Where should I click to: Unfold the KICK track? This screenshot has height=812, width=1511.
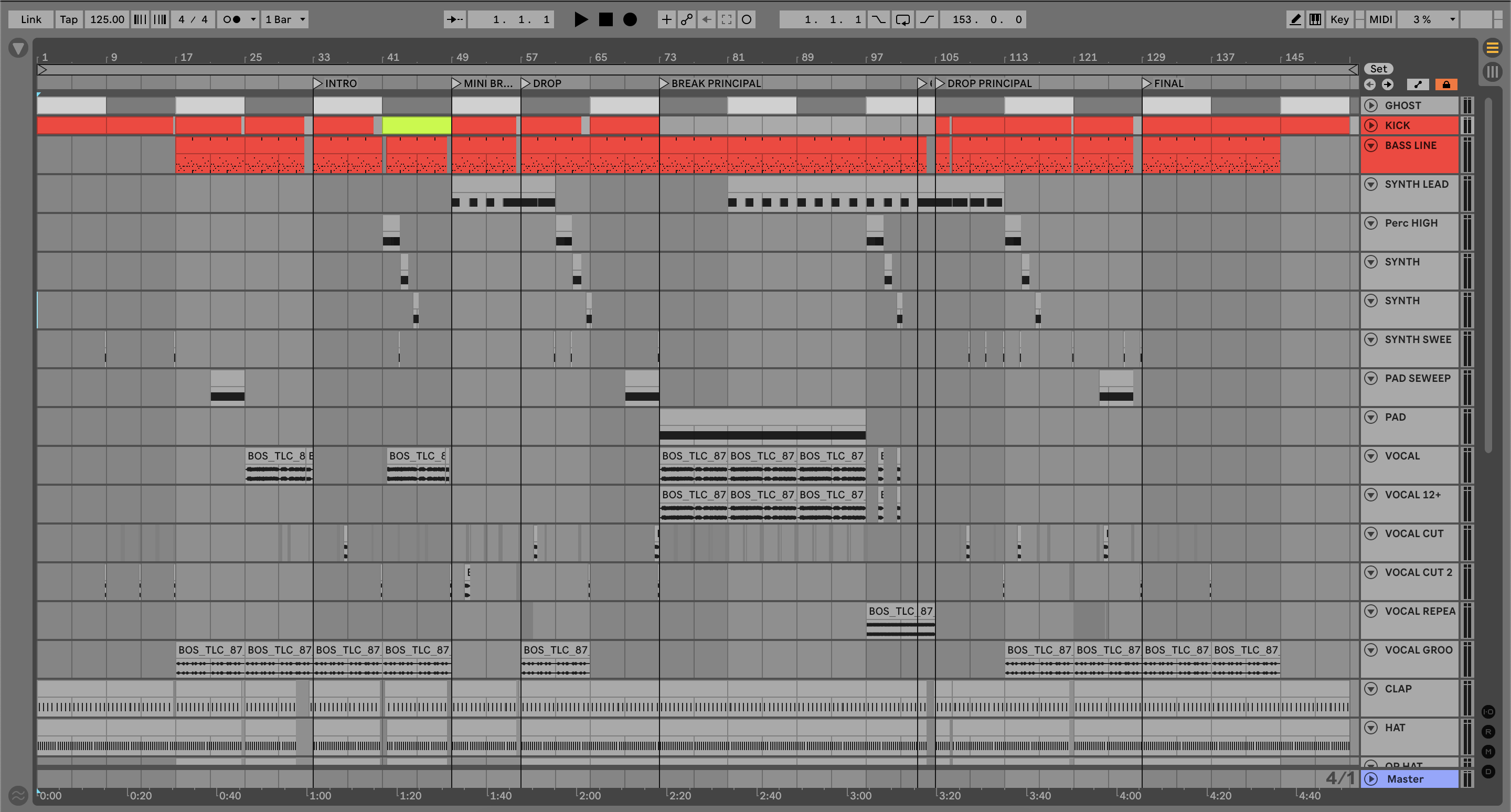tap(1371, 125)
